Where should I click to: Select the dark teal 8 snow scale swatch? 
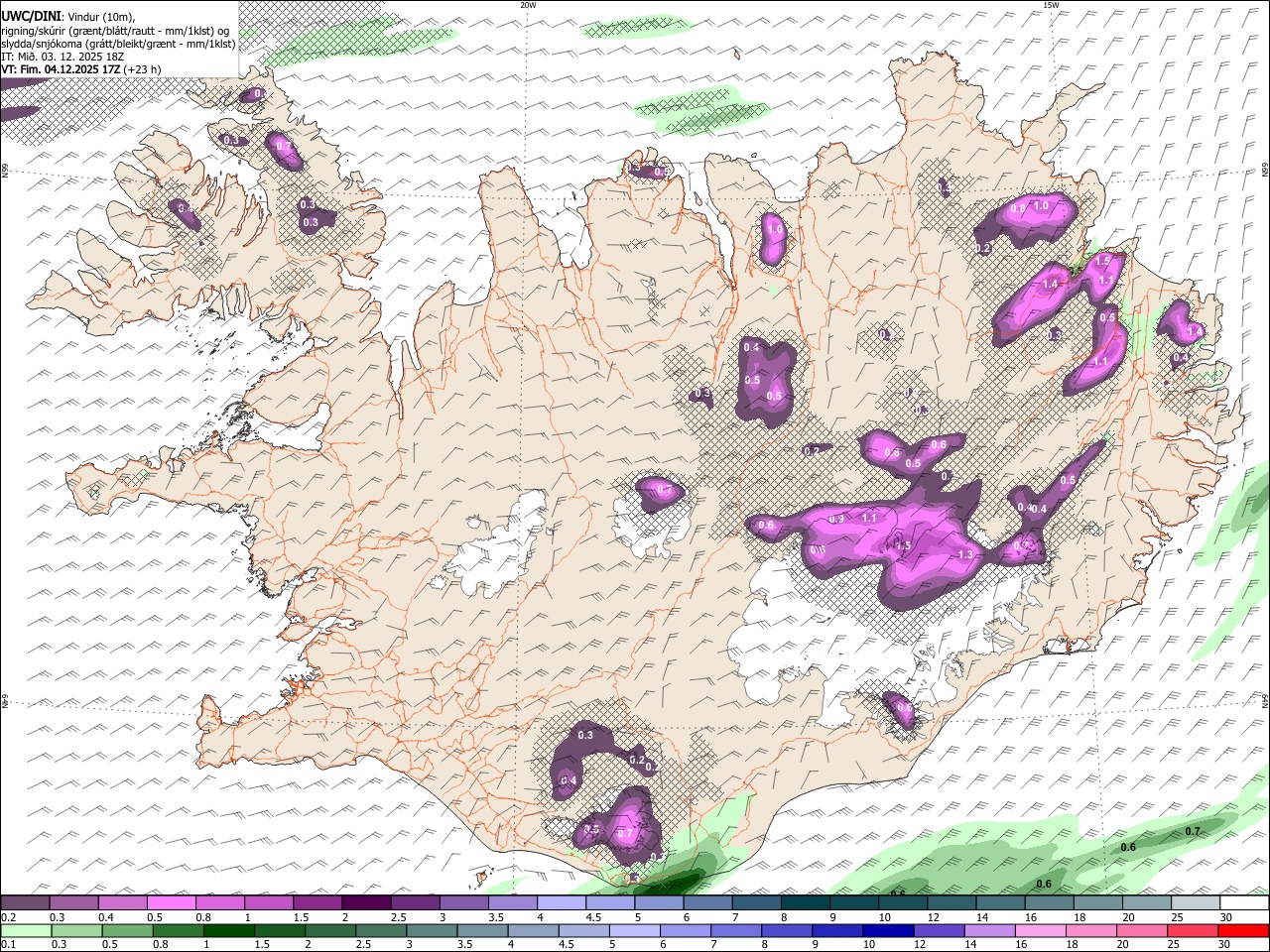coord(805,903)
